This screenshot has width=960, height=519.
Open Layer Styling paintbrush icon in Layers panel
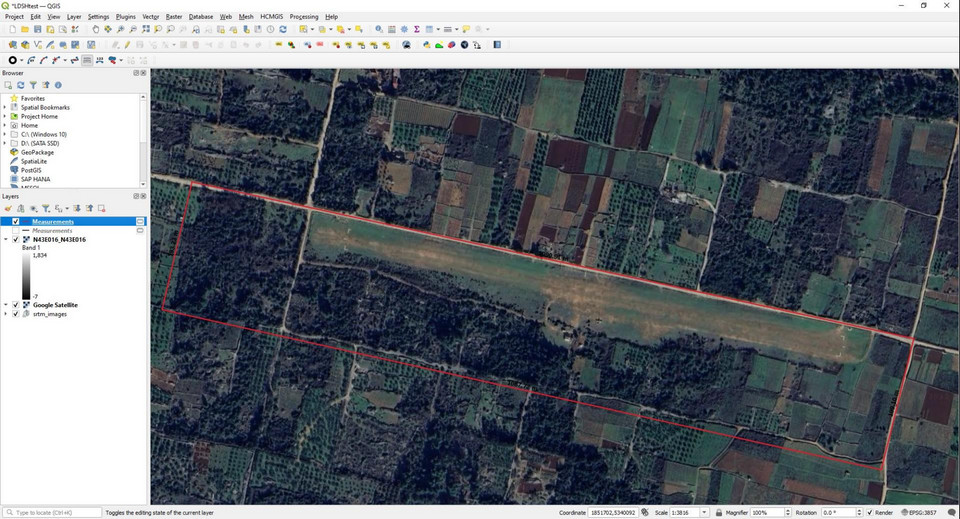click(x=8, y=209)
